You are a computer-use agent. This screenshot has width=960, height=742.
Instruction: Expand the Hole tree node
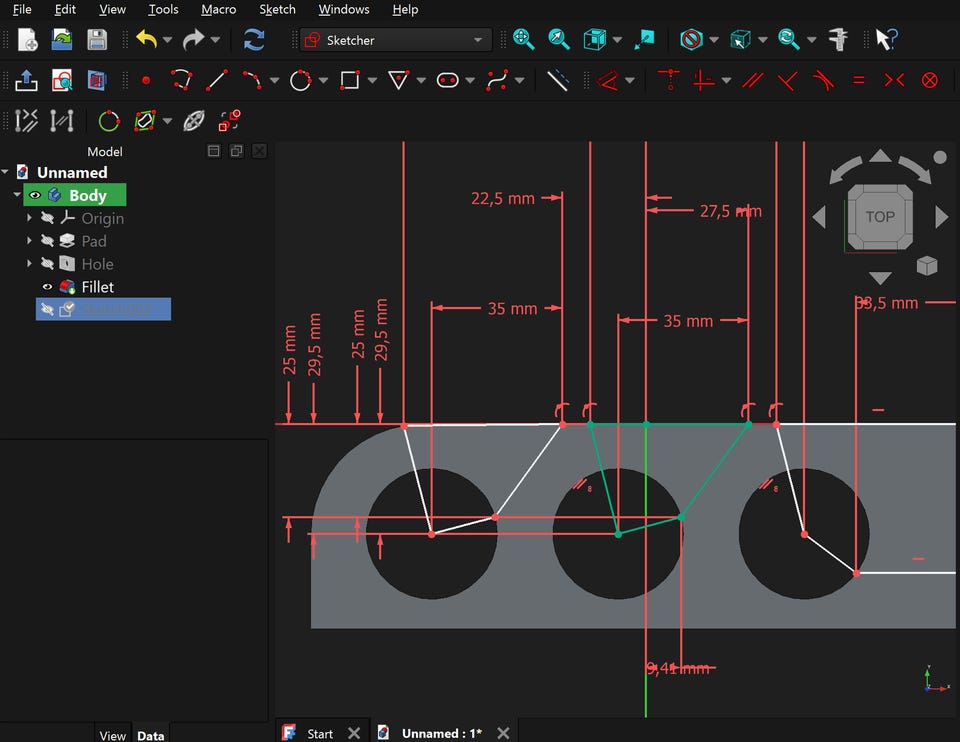click(29, 264)
